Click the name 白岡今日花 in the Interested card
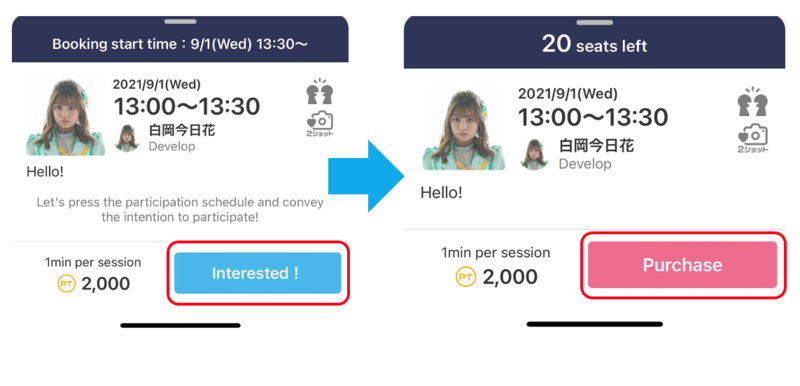800x386 pixels. pyautogui.click(x=182, y=131)
